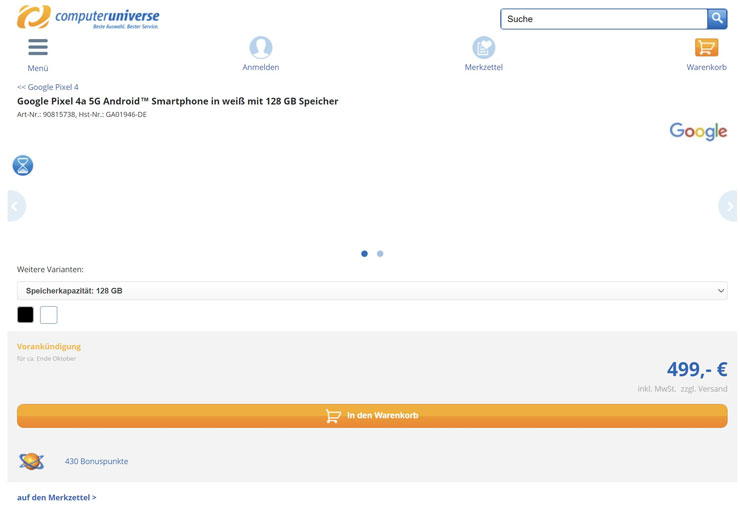Viewport: 740px width, 511px height.
Task: Choose the white color swatch
Action: (49, 315)
